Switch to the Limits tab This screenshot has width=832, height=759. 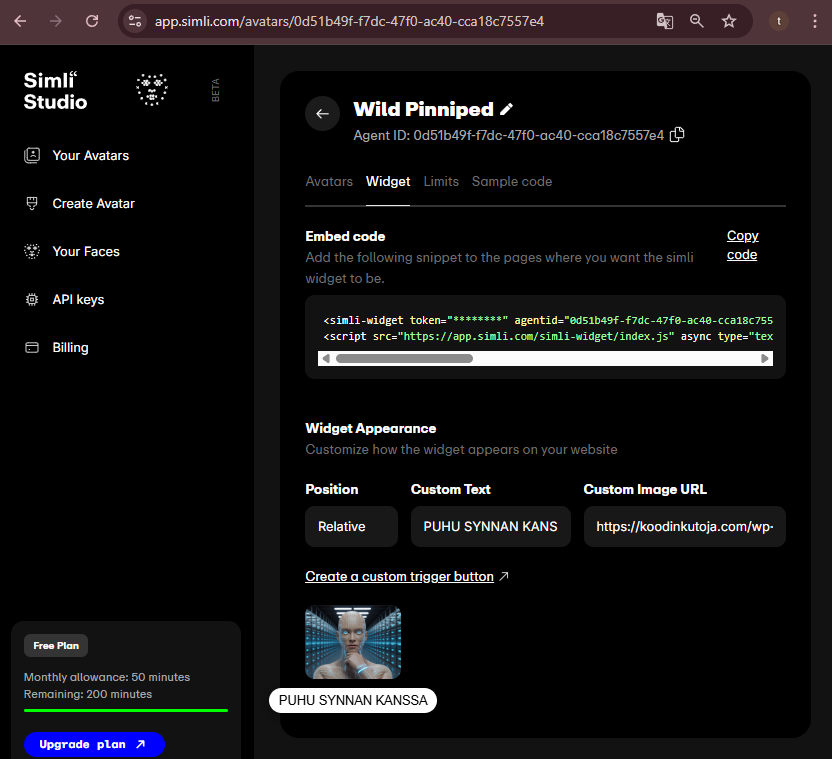441,182
